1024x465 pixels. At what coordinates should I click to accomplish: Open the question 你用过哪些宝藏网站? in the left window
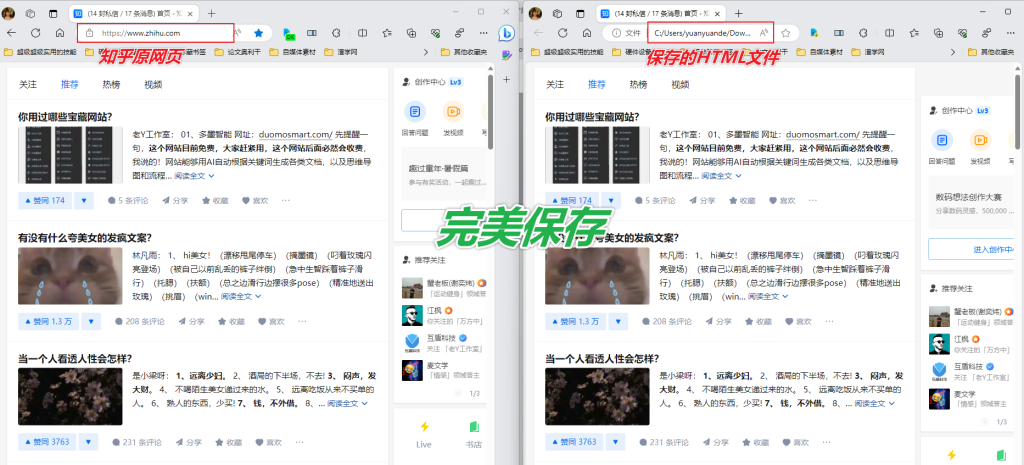point(65,117)
